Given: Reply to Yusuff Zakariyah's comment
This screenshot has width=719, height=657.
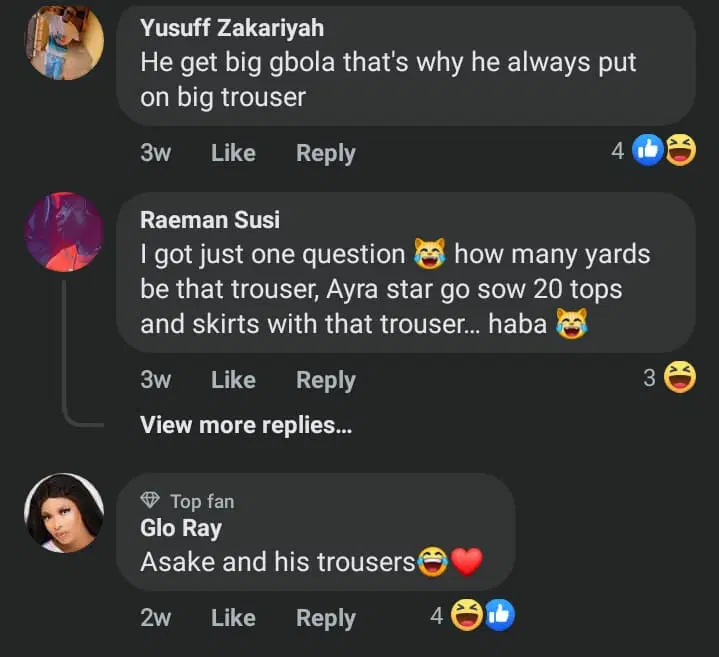Looking at the screenshot, I should [325, 153].
